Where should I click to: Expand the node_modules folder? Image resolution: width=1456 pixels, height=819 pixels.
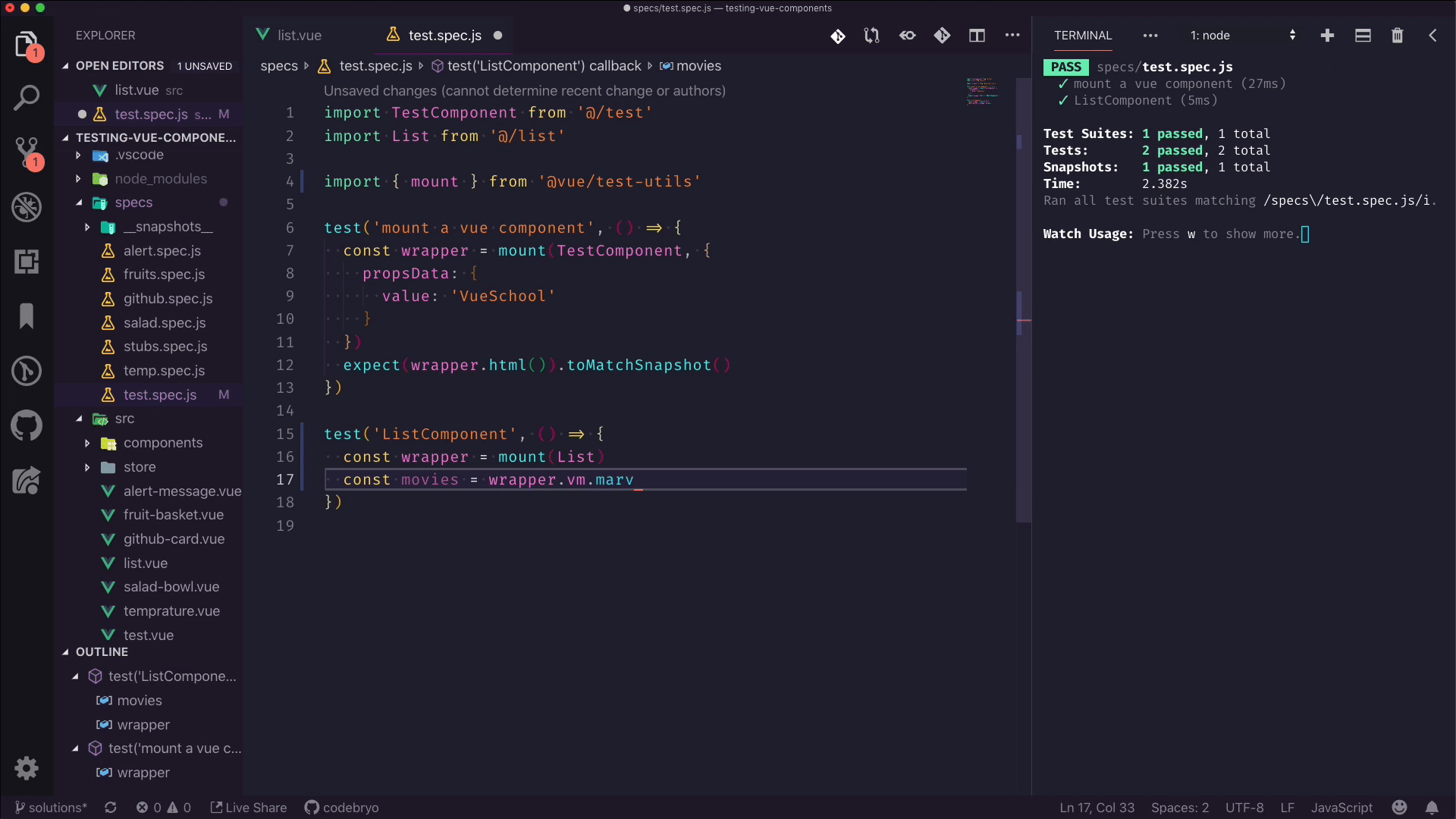click(x=78, y=179)
